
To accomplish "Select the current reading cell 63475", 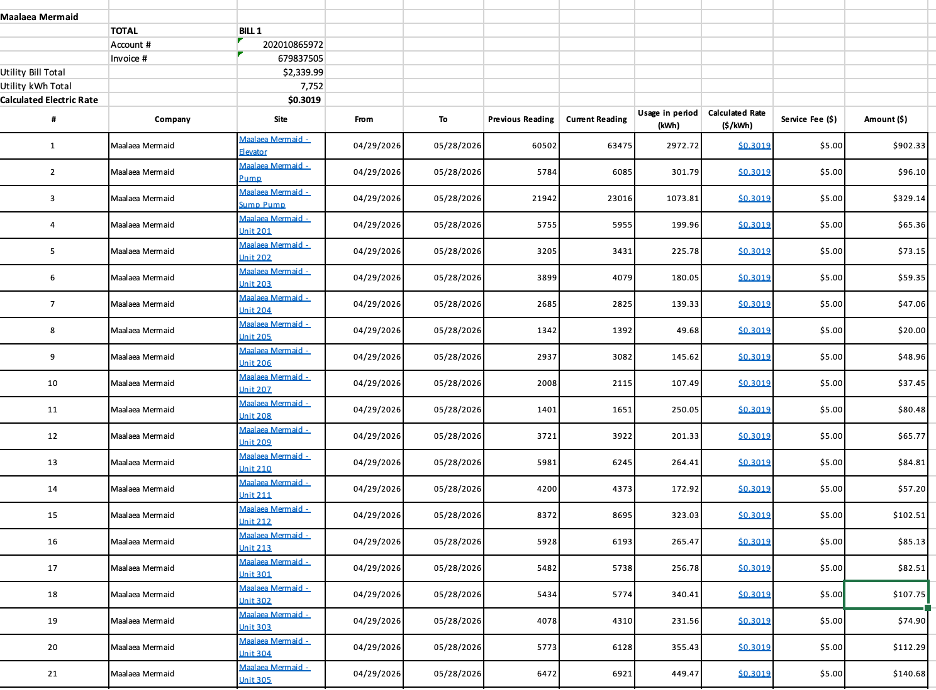I will point(597,146).
